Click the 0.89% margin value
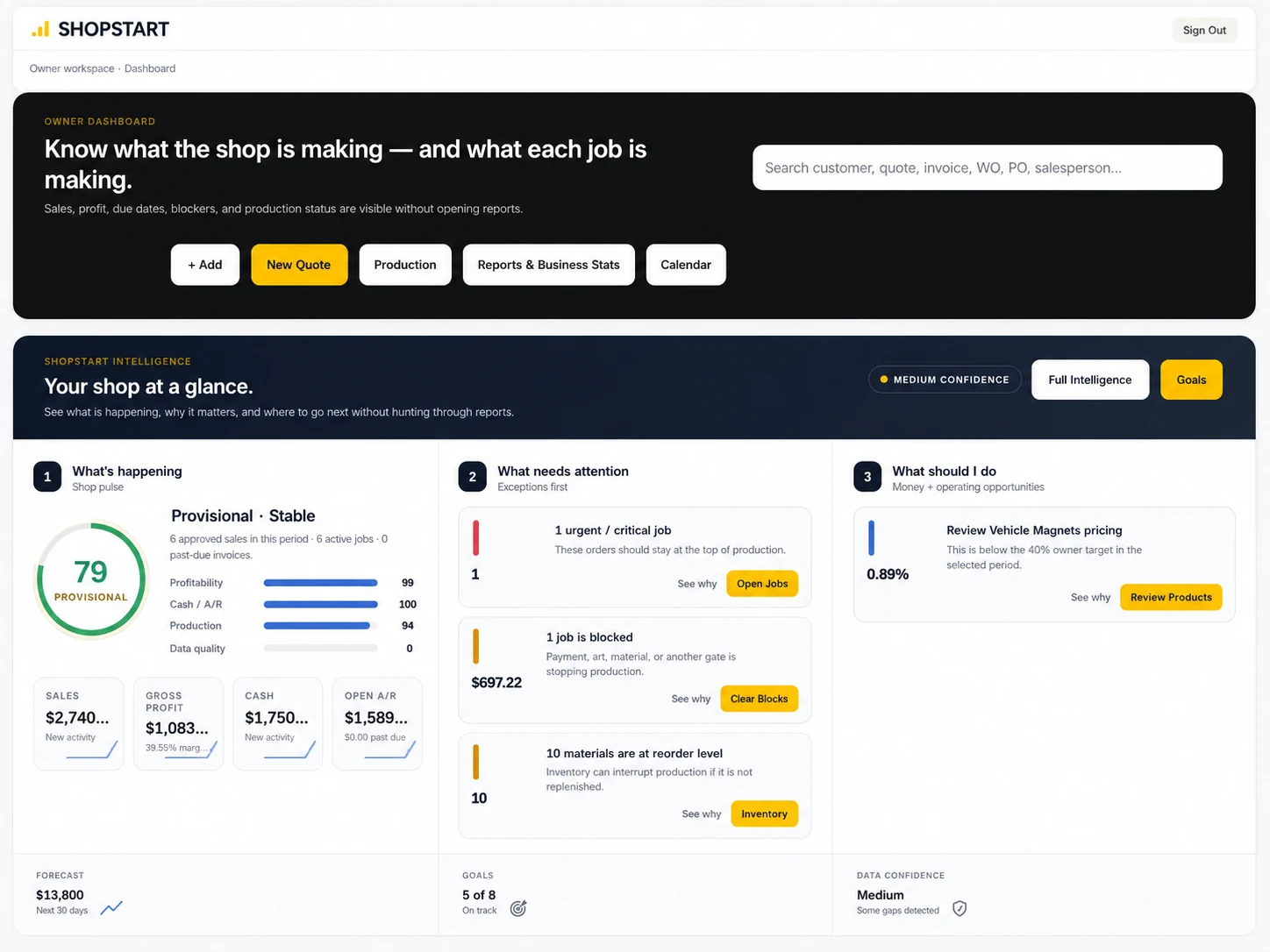1270x952 pixels. (x=888, y=574)
